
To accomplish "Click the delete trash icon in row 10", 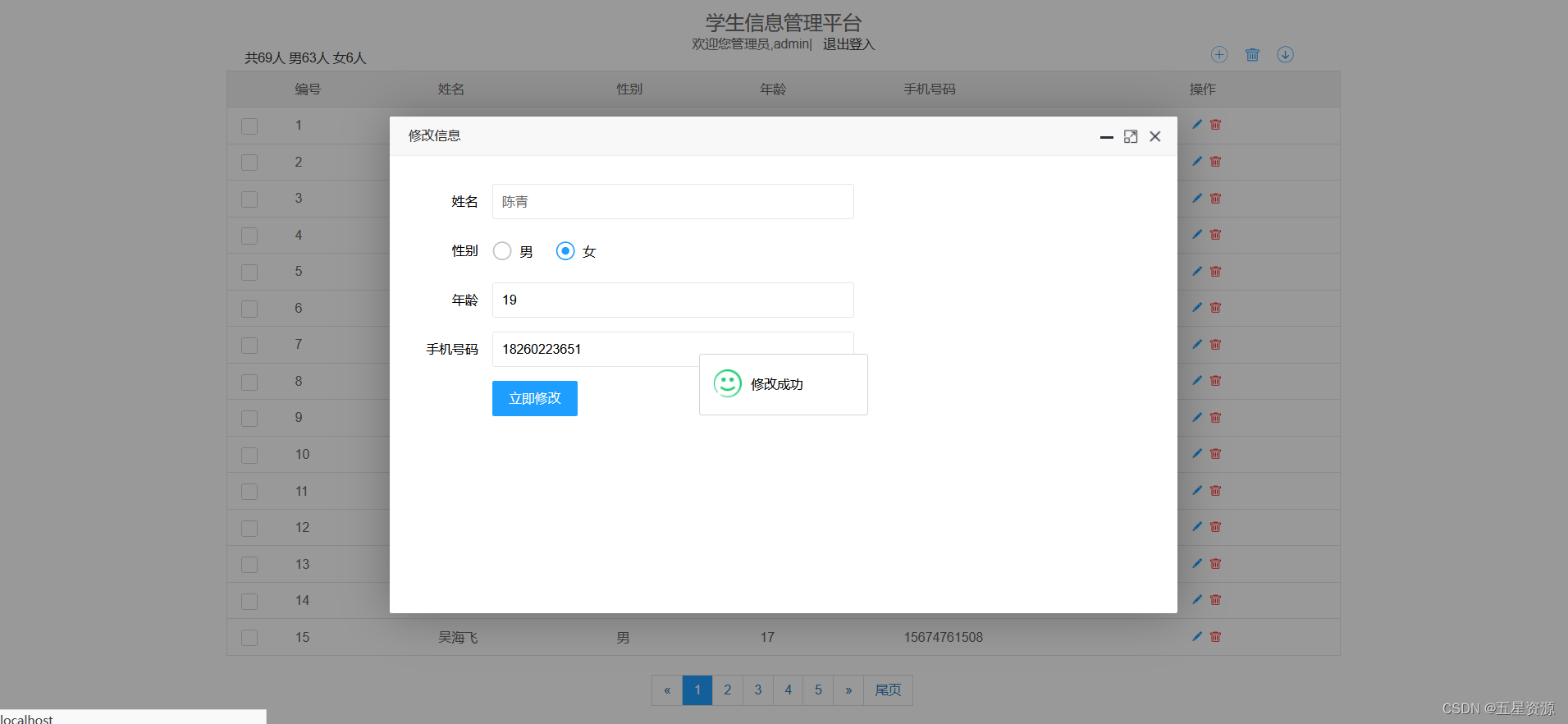I will 1216,454.
